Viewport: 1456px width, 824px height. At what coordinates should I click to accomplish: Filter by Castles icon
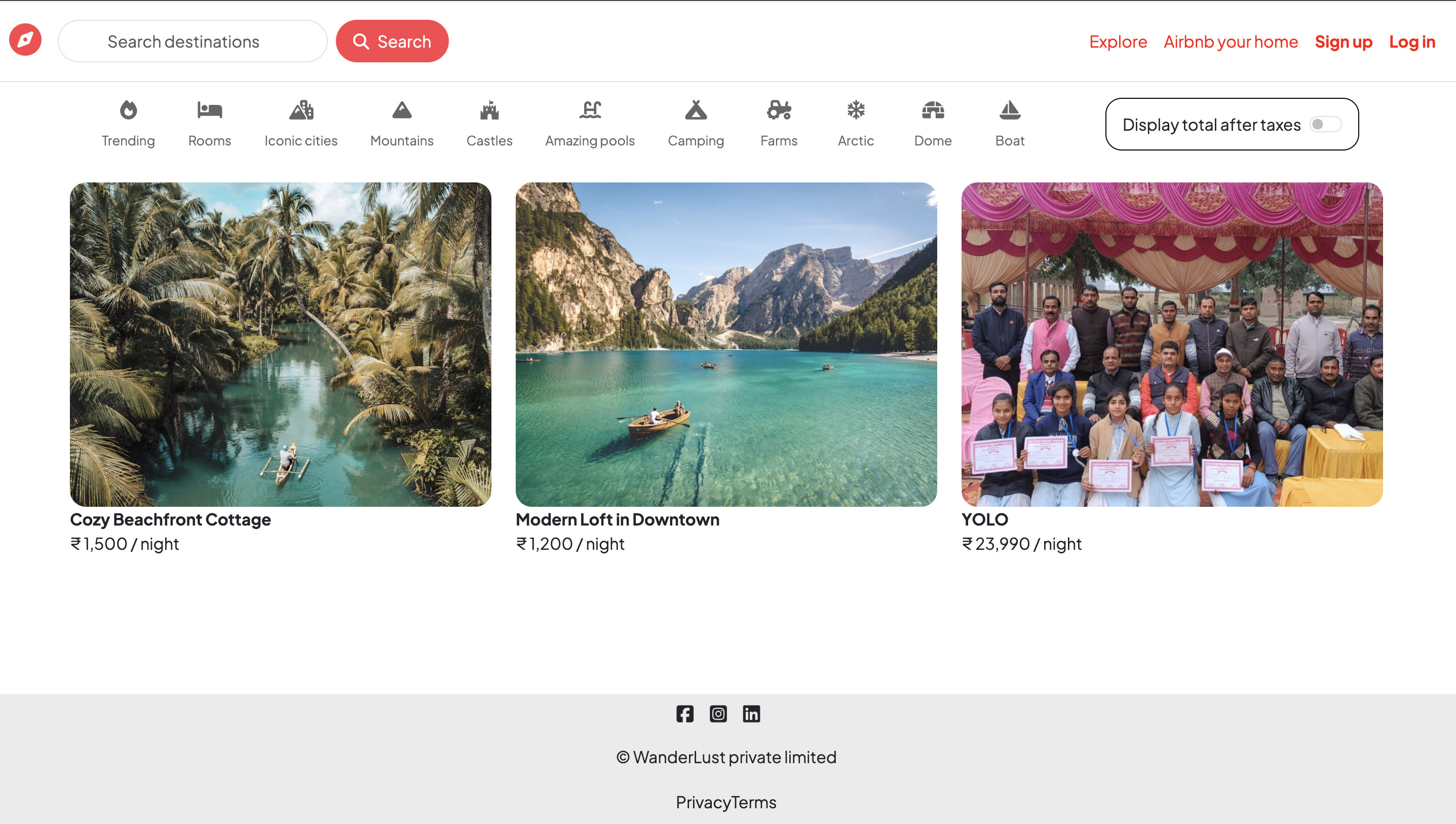coord(489,110)
